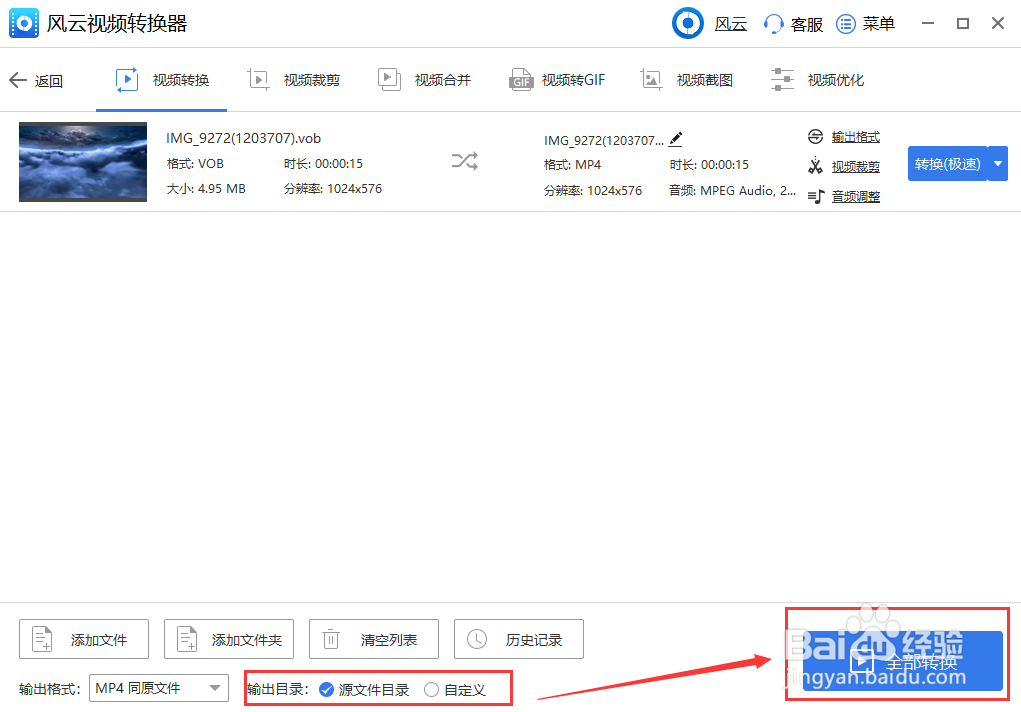Open the 输出格式 link

856,137
